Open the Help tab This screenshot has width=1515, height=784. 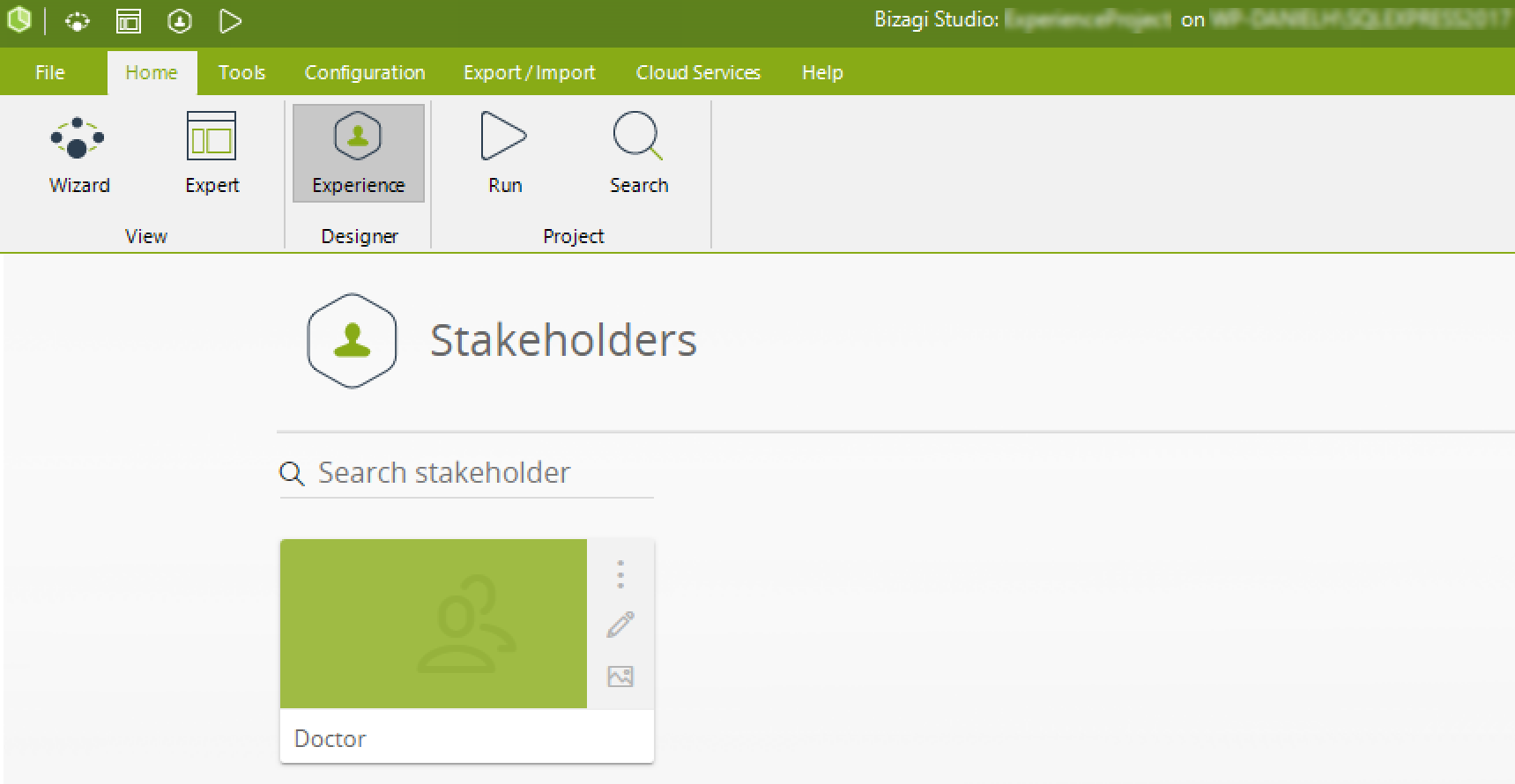point(822,72)
